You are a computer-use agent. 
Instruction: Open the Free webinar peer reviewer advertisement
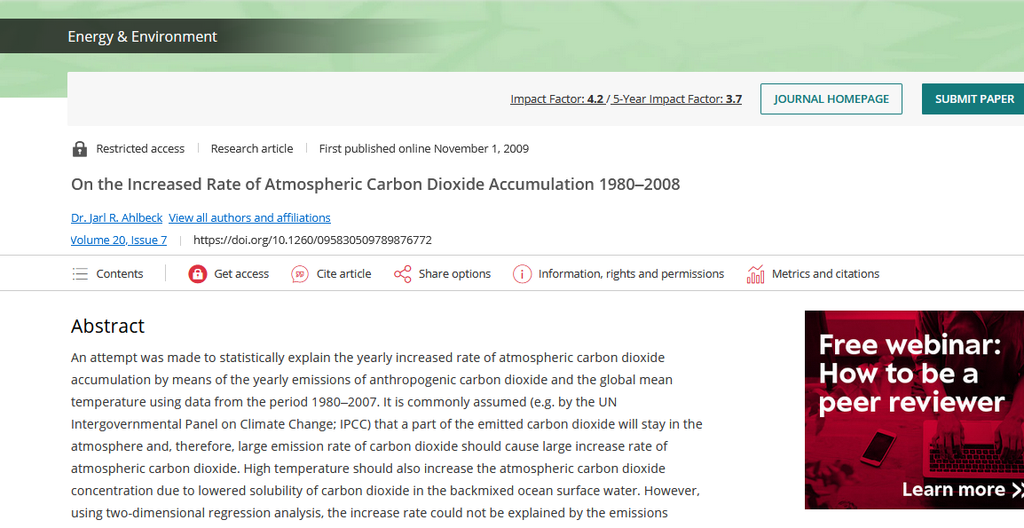(x=914, y=410)
